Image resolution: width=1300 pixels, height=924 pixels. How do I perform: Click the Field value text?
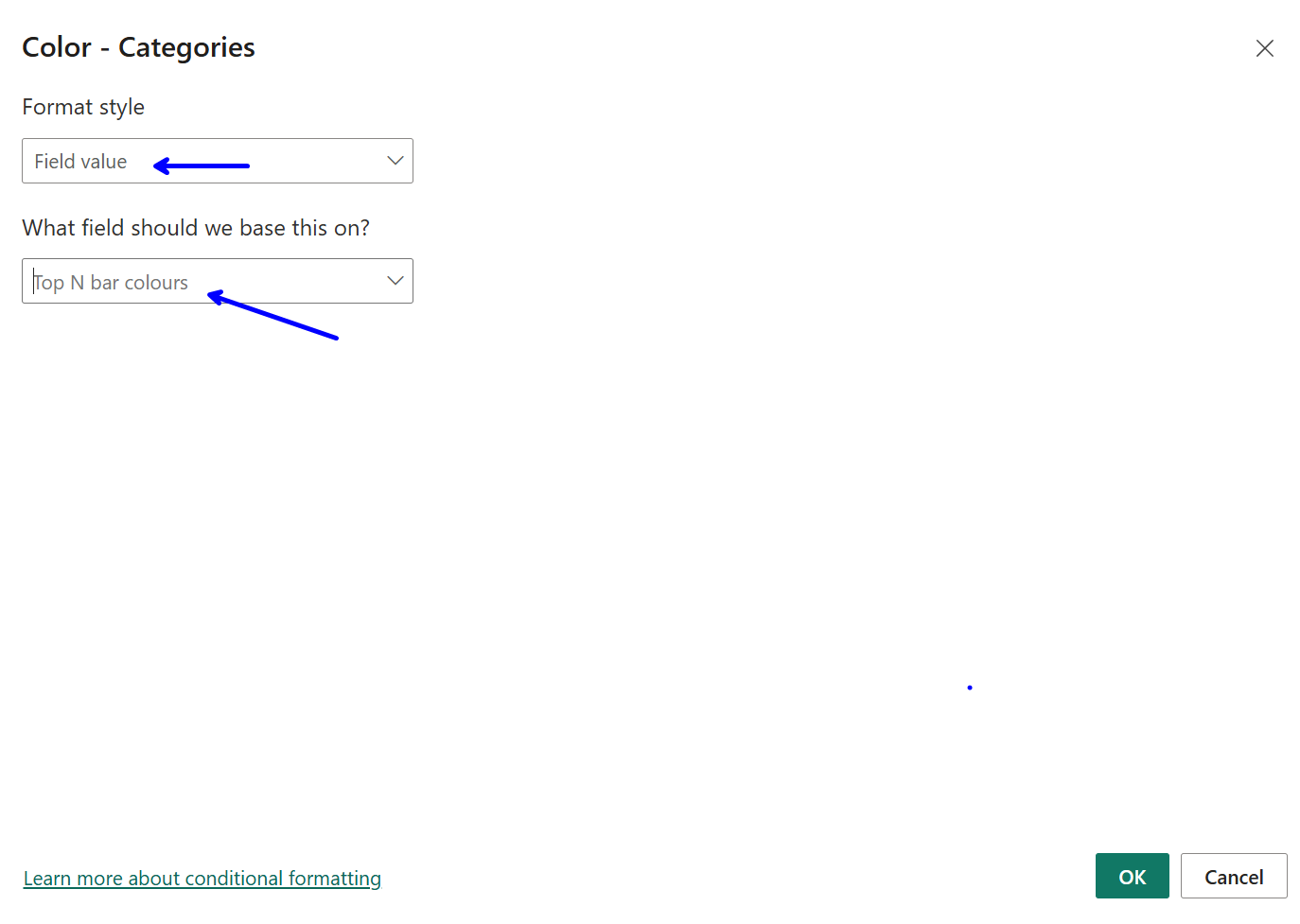tap(80, 162)
